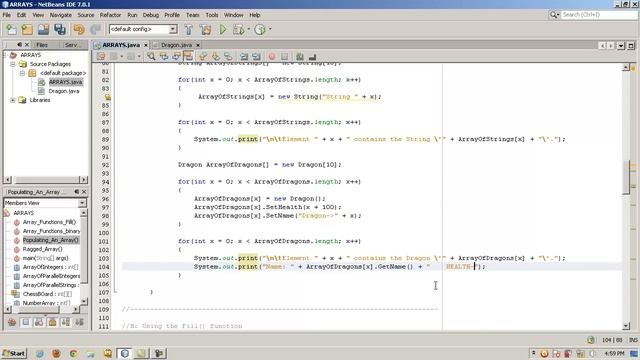Click Projects panel horizontal scrollbar right arrow
The height and width of the screenshot is (360, 640).
click(x=83, y=180)
